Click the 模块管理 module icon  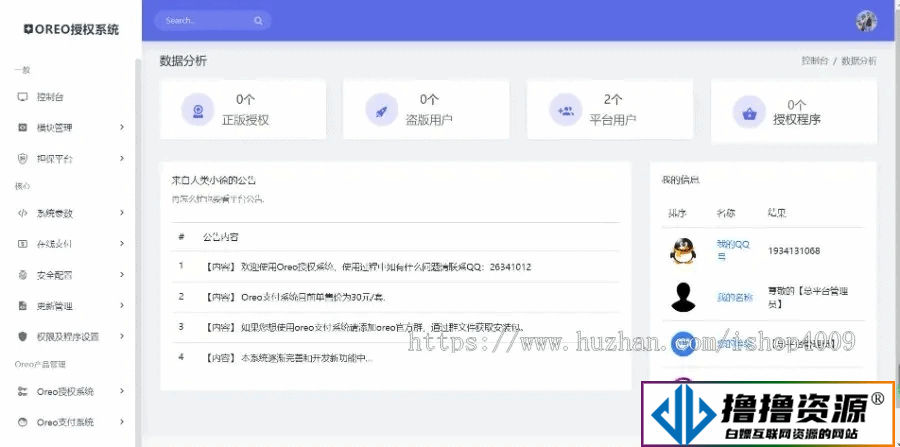tap(22, 127)
